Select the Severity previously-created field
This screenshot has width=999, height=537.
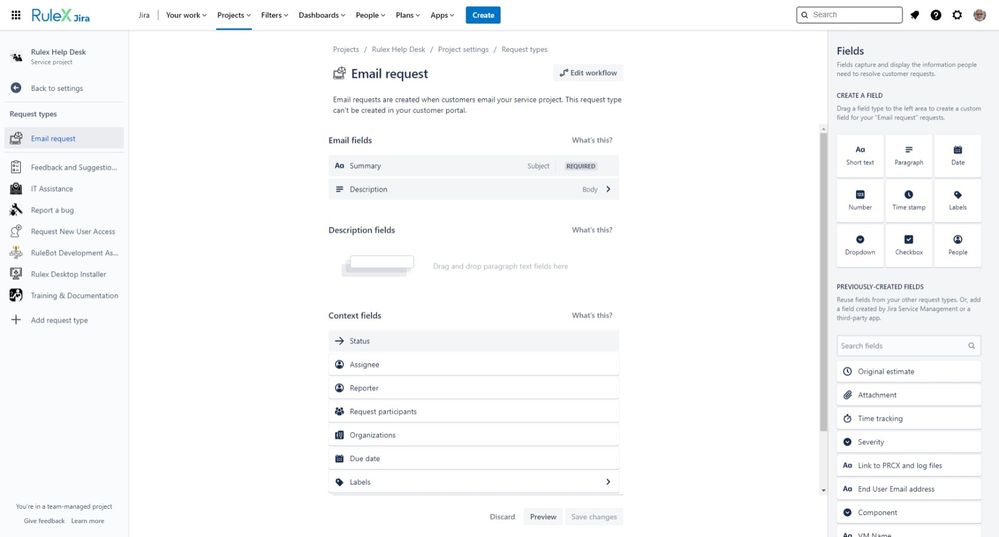pyautogui.click(x=909, y=442)
